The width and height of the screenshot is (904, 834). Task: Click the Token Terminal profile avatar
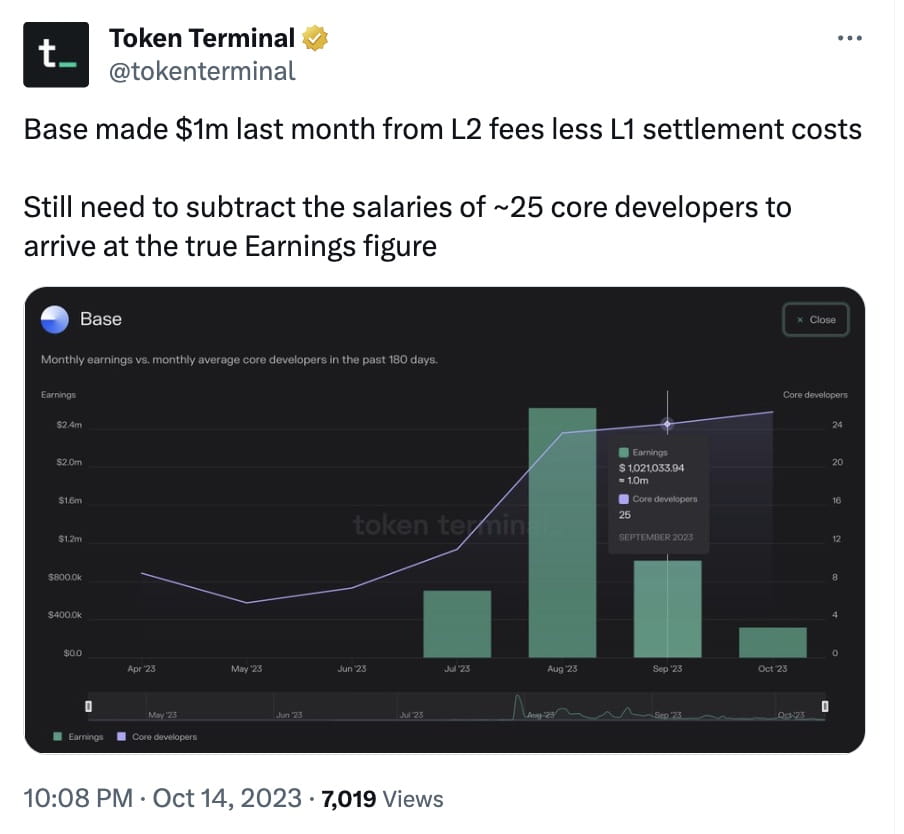[x=55, y=54]
